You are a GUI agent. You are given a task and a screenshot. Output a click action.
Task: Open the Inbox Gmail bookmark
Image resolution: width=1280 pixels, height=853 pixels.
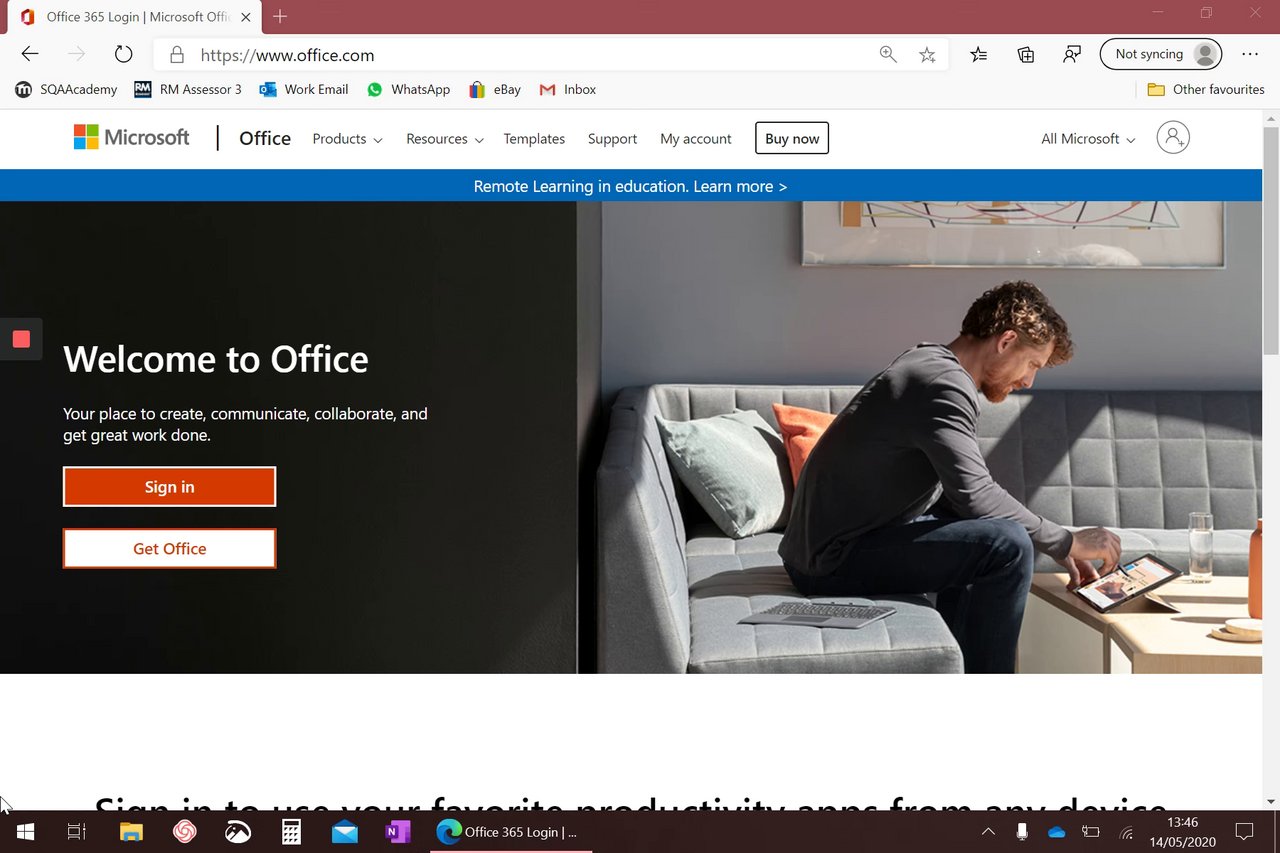(x=568, y=89)
